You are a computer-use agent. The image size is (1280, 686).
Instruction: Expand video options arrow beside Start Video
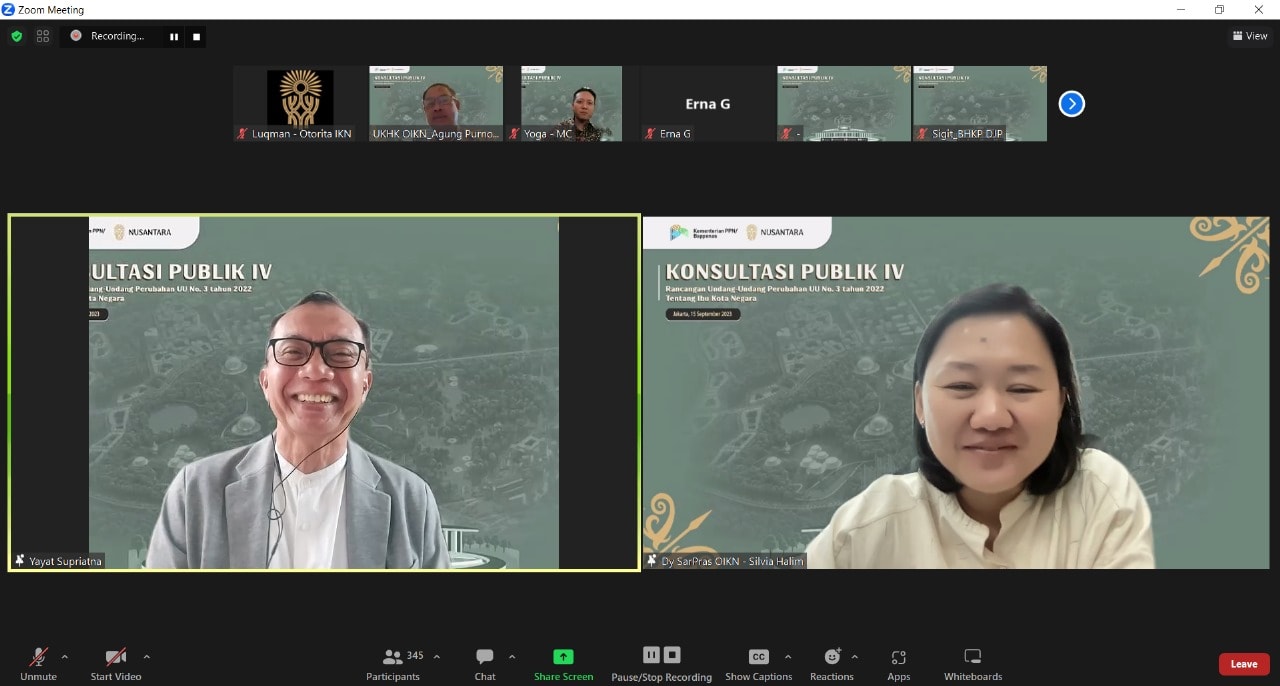point(147,657)
